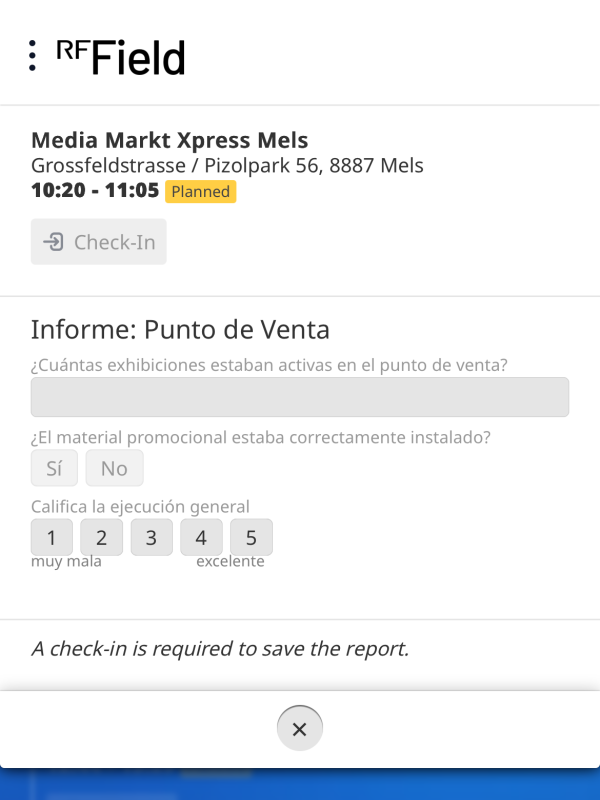The width and height of the screenshot is (600, 800).
Task: Select the Media Markt Xpress Mels title
Action: 169,140
